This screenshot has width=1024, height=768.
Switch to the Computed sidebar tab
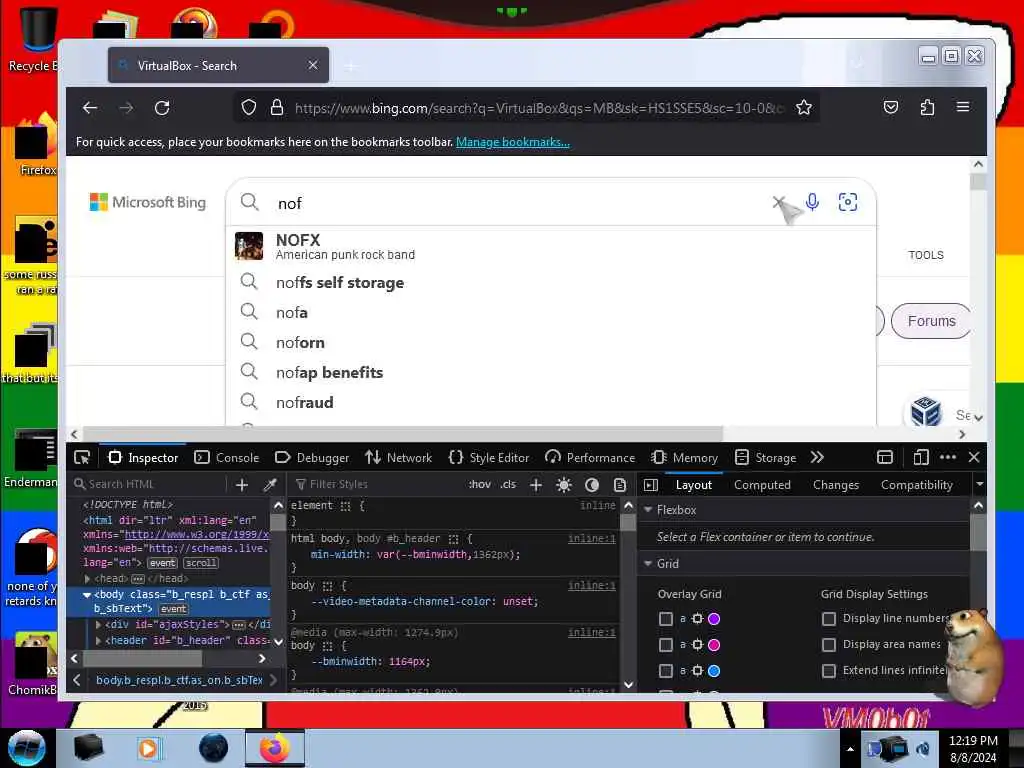pos(762,485)
